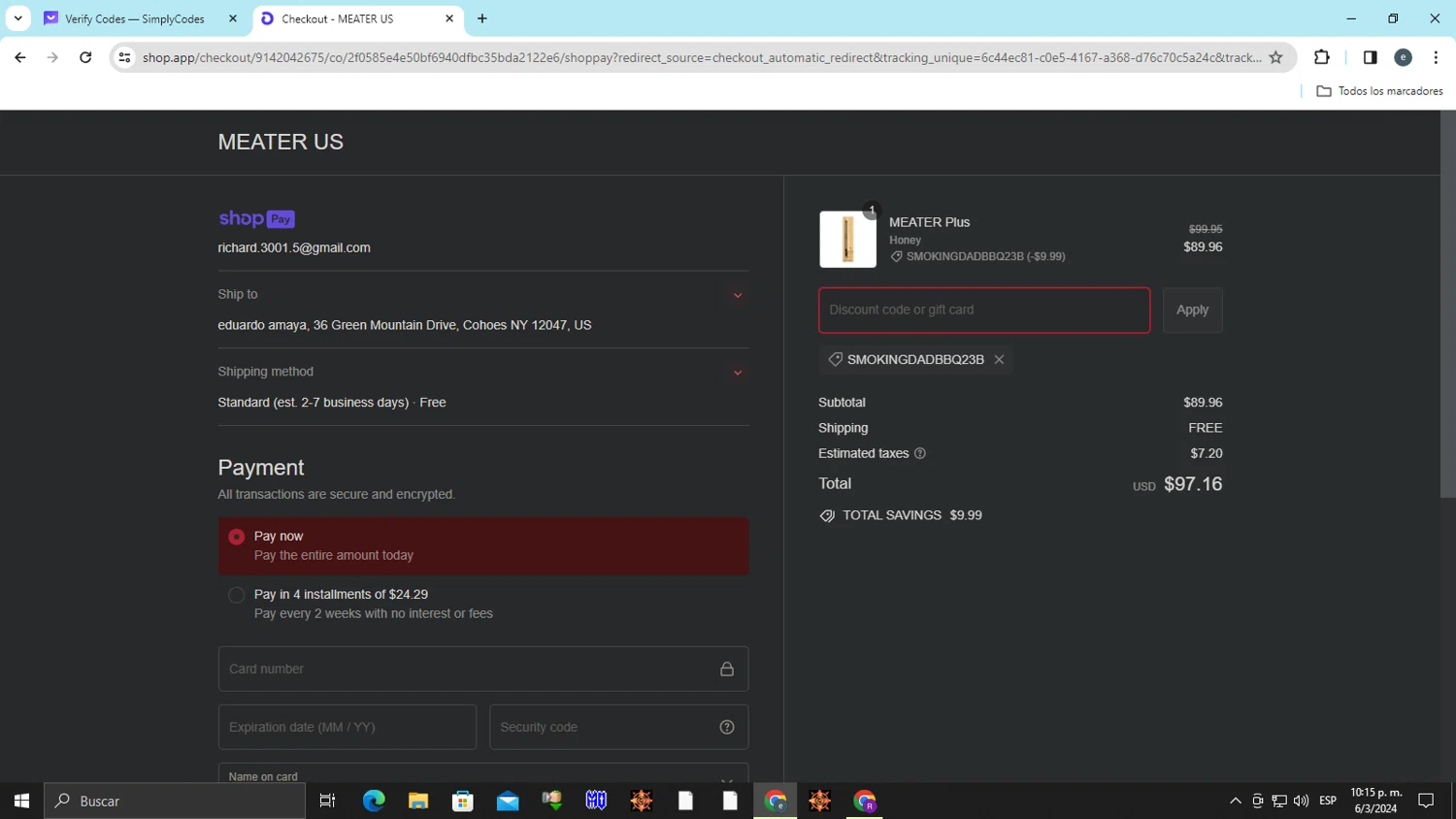The image size is (1456, 819).
Task: Click the TOTAL SAVINGS $9.99 line
Action: pyautogui.click(x=901, y=515)
